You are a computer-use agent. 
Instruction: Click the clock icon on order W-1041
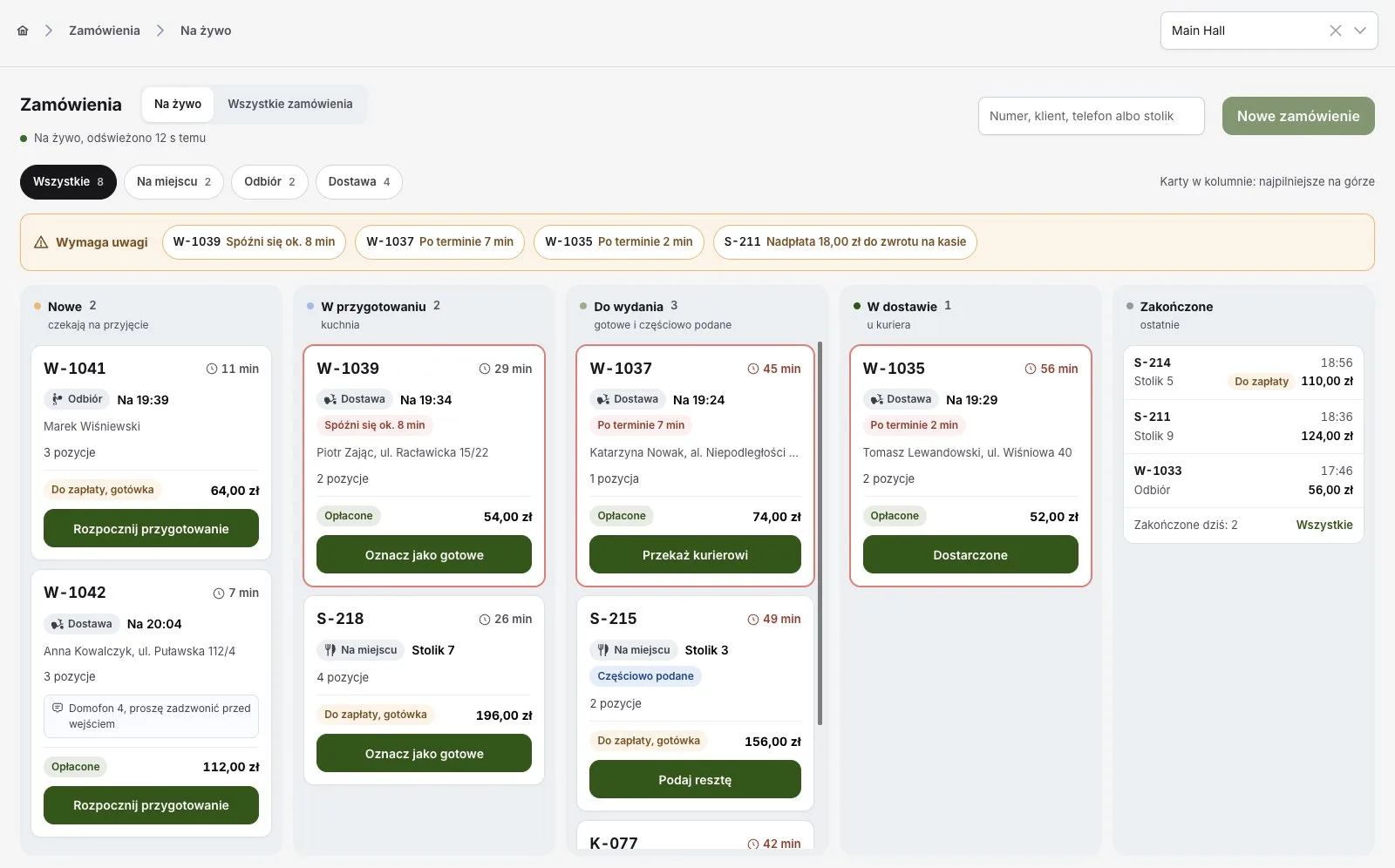point(211,369)
